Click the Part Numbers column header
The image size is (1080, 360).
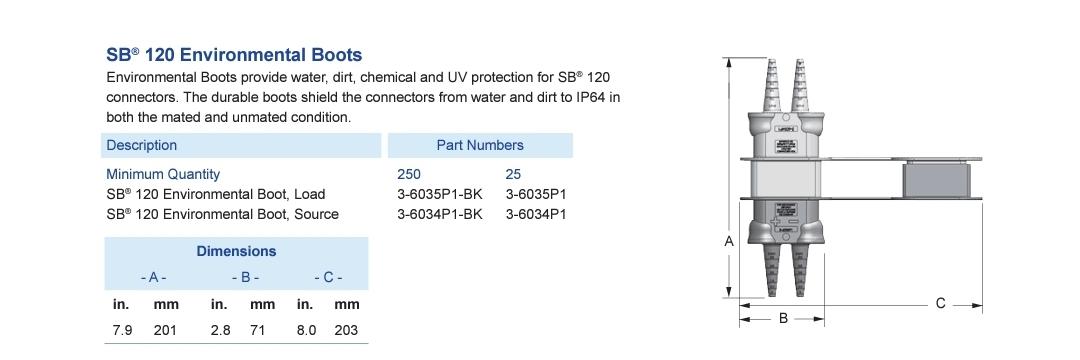point(480,145)
